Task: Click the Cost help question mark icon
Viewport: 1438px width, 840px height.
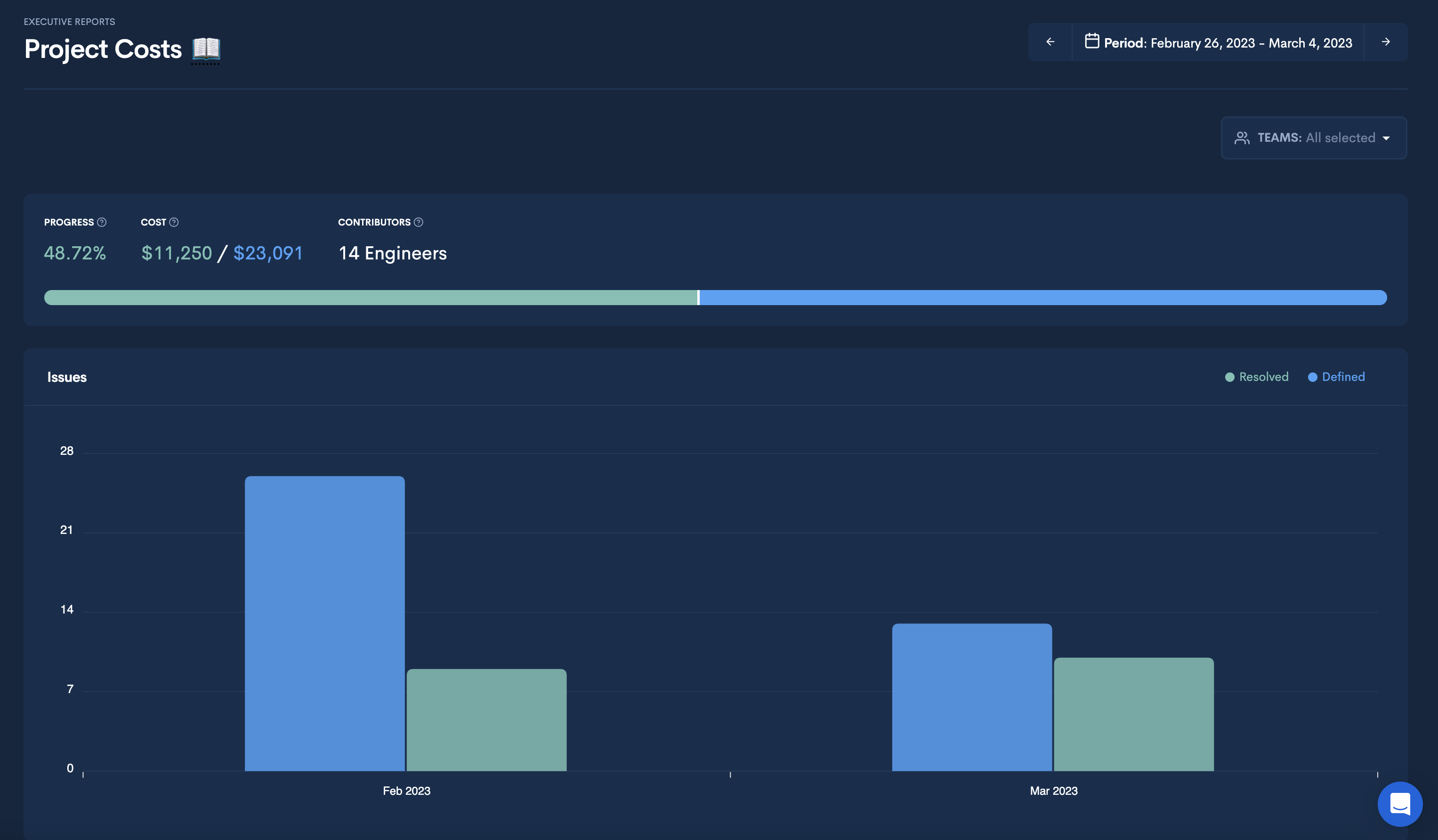Action: pos(174,222)
